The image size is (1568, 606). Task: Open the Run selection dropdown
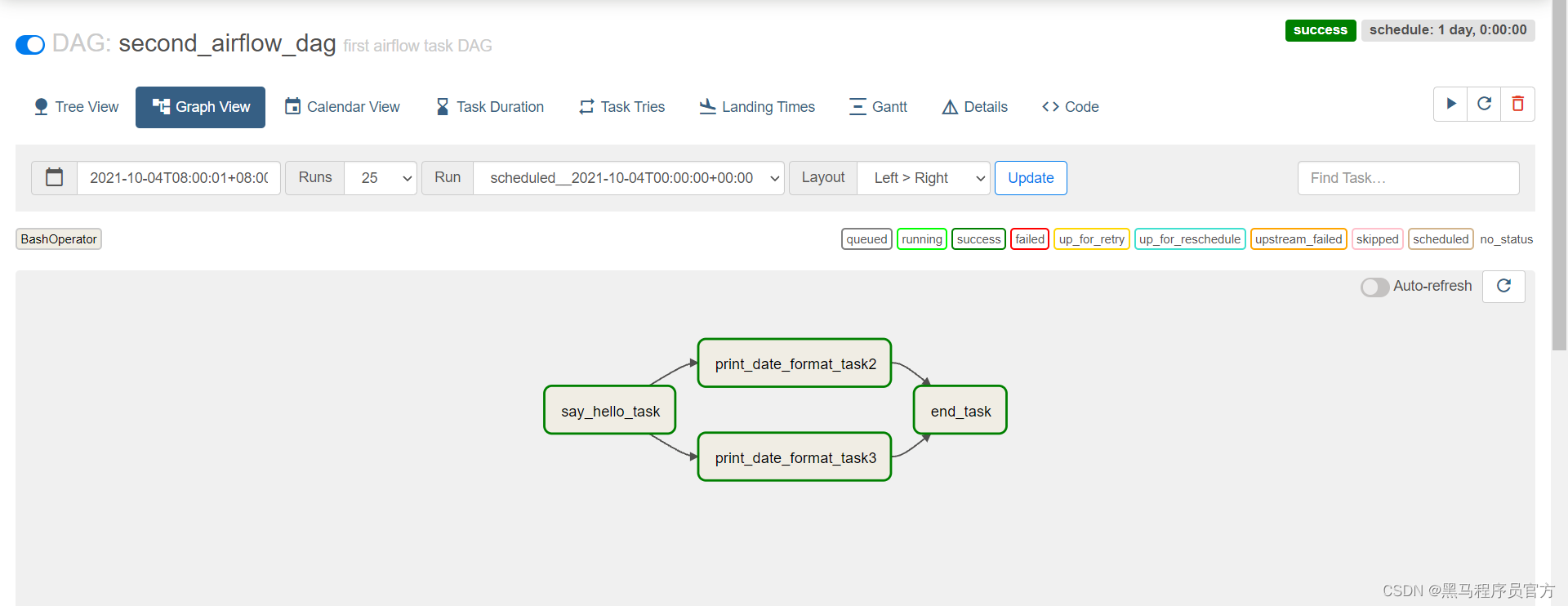[x=629, y=178]
